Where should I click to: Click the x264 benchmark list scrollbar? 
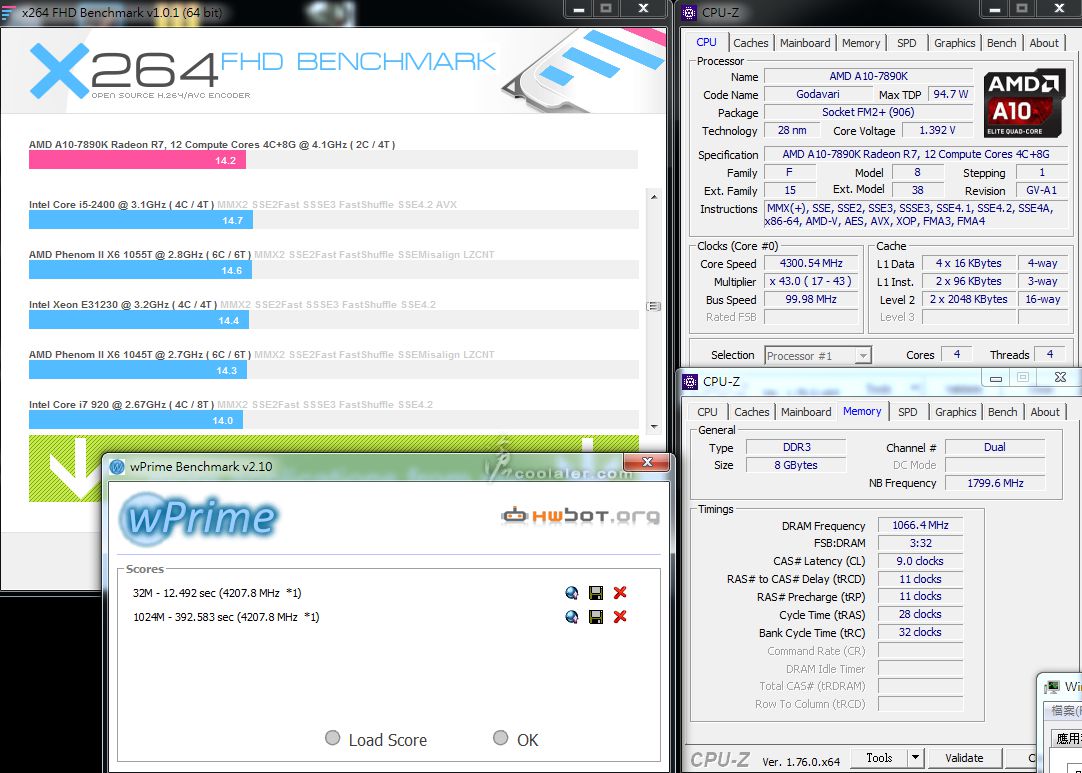coord(654,306)
